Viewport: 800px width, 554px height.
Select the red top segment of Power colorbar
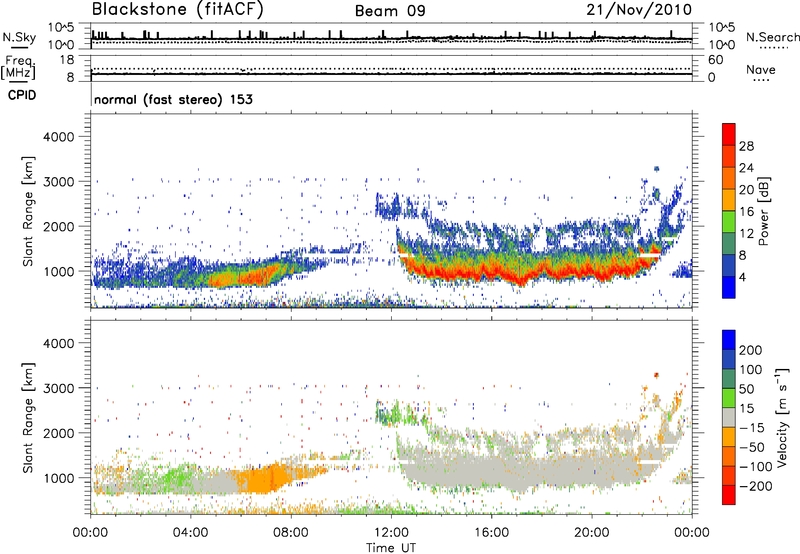point(729,134)
